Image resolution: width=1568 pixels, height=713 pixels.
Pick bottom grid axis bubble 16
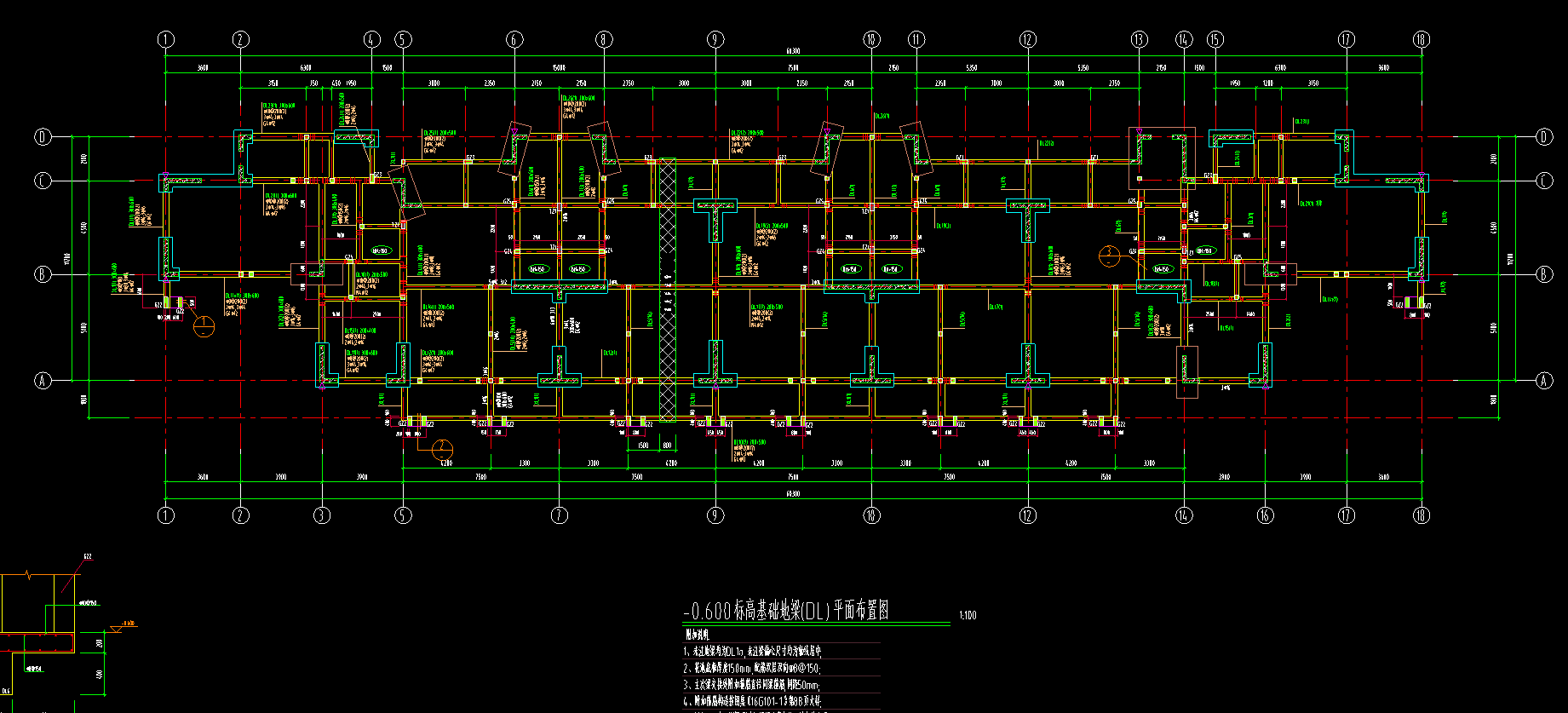pos(1265,515)
